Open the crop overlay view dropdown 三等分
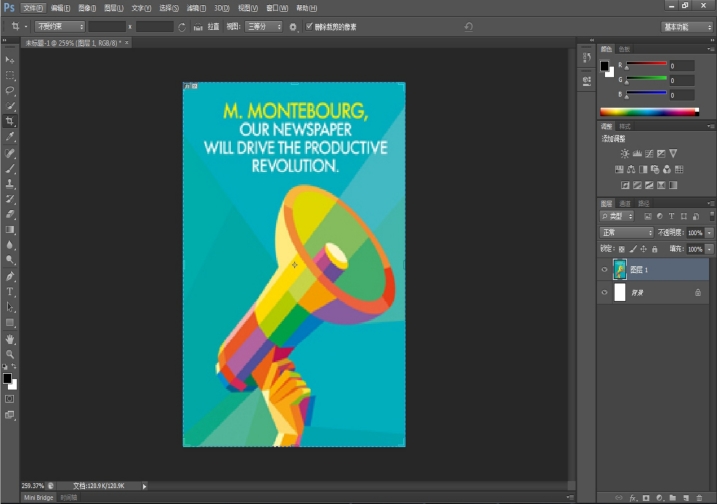 pos(264,27)
